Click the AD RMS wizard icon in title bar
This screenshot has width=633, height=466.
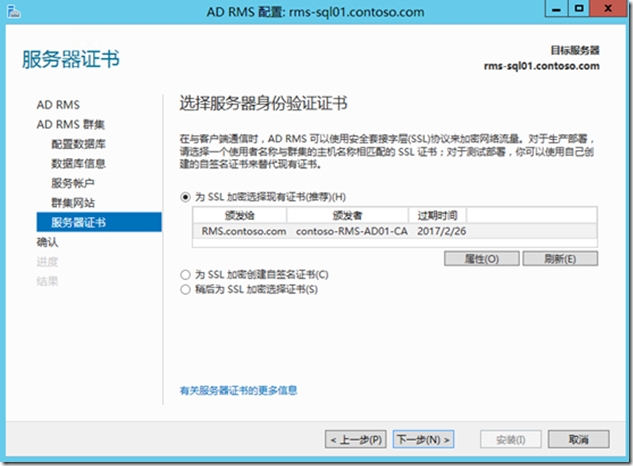14,11
